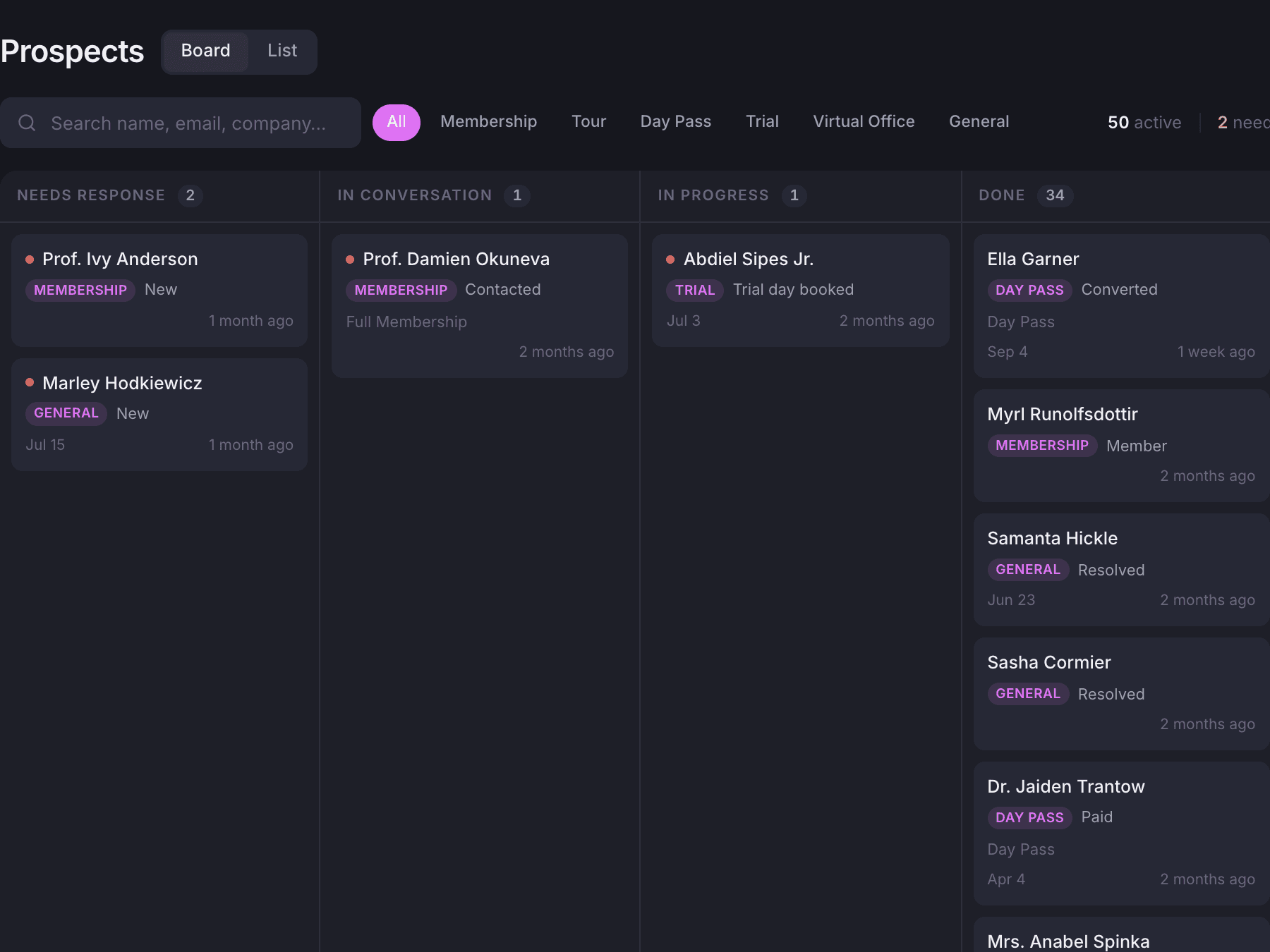Click the Done count badge 34
This screenshot has height=952, width=1270.
click(1055, 195)
